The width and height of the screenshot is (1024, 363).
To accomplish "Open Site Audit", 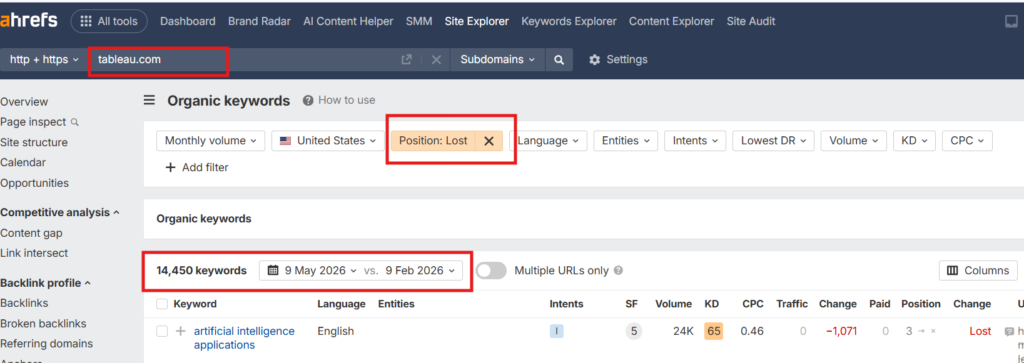I will click(751, 21).
